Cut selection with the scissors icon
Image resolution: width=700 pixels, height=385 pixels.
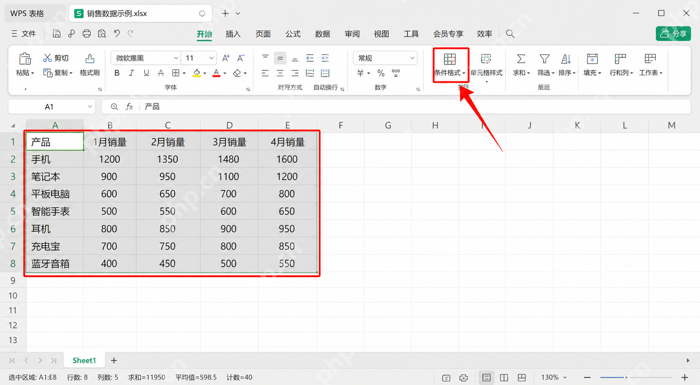[47, 58]
